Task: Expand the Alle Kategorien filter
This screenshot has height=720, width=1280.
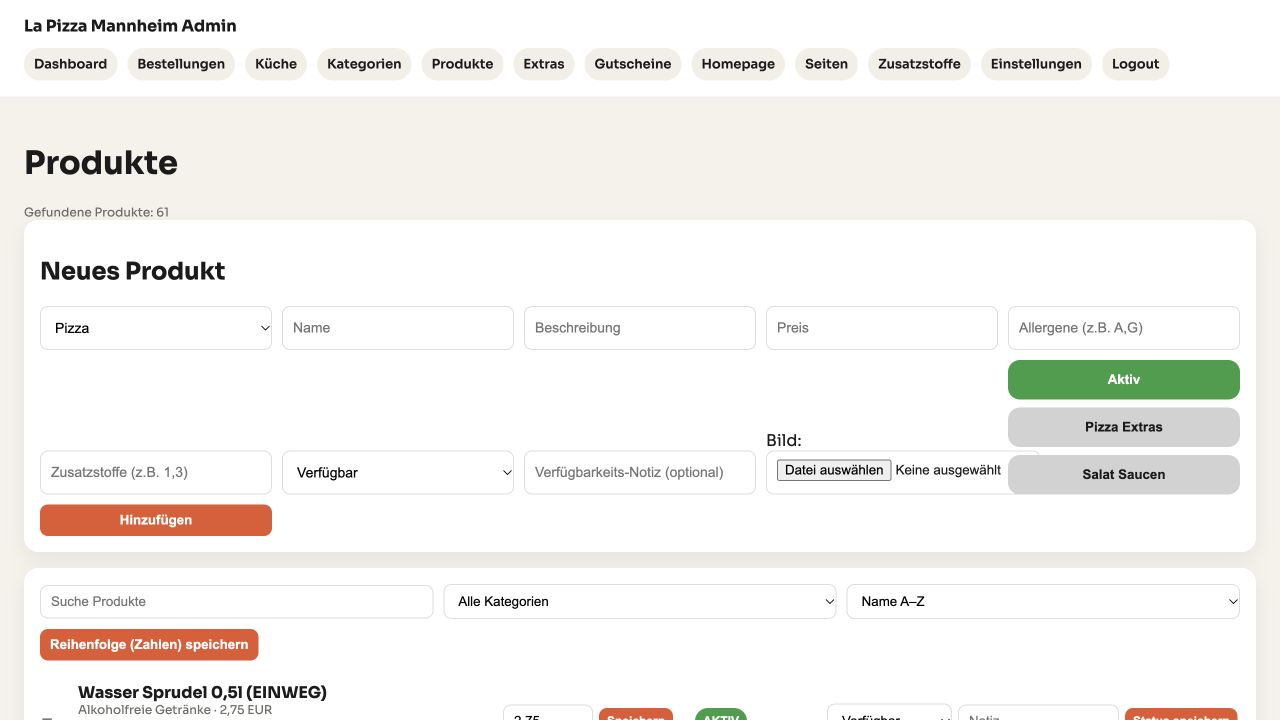Action: (x=640, y=602)
